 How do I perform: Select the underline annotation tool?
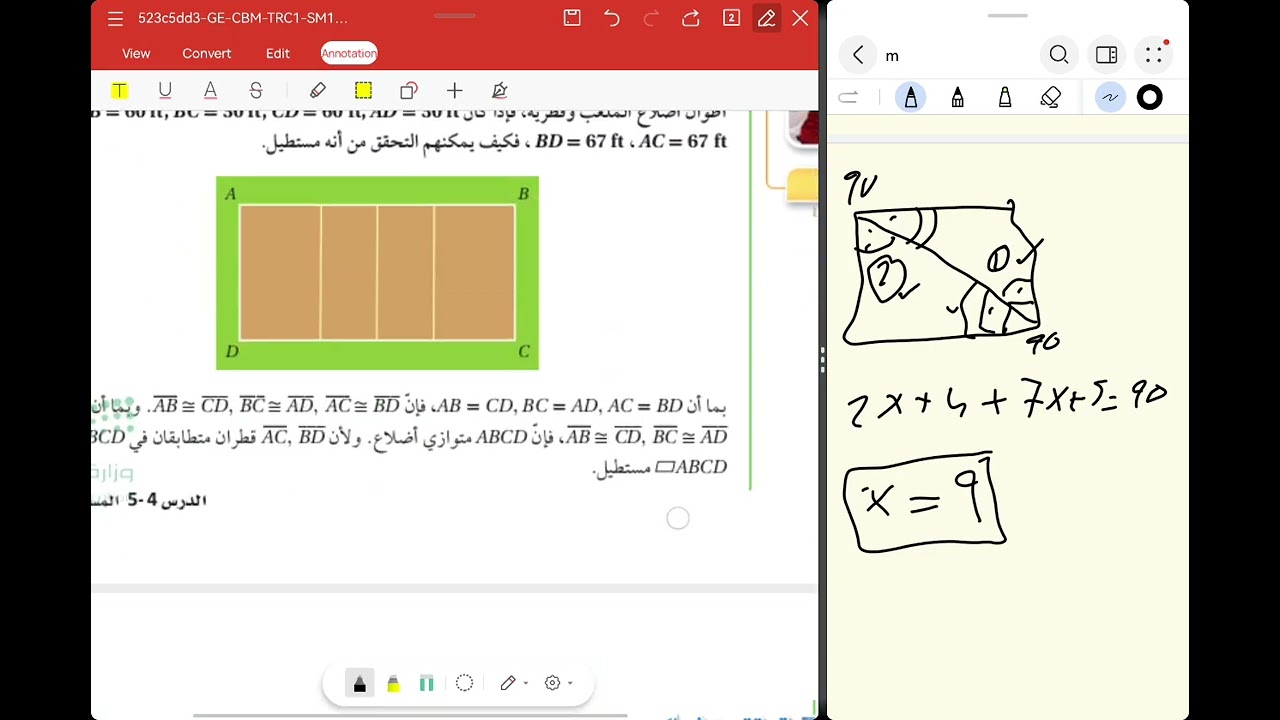point(165,91)
